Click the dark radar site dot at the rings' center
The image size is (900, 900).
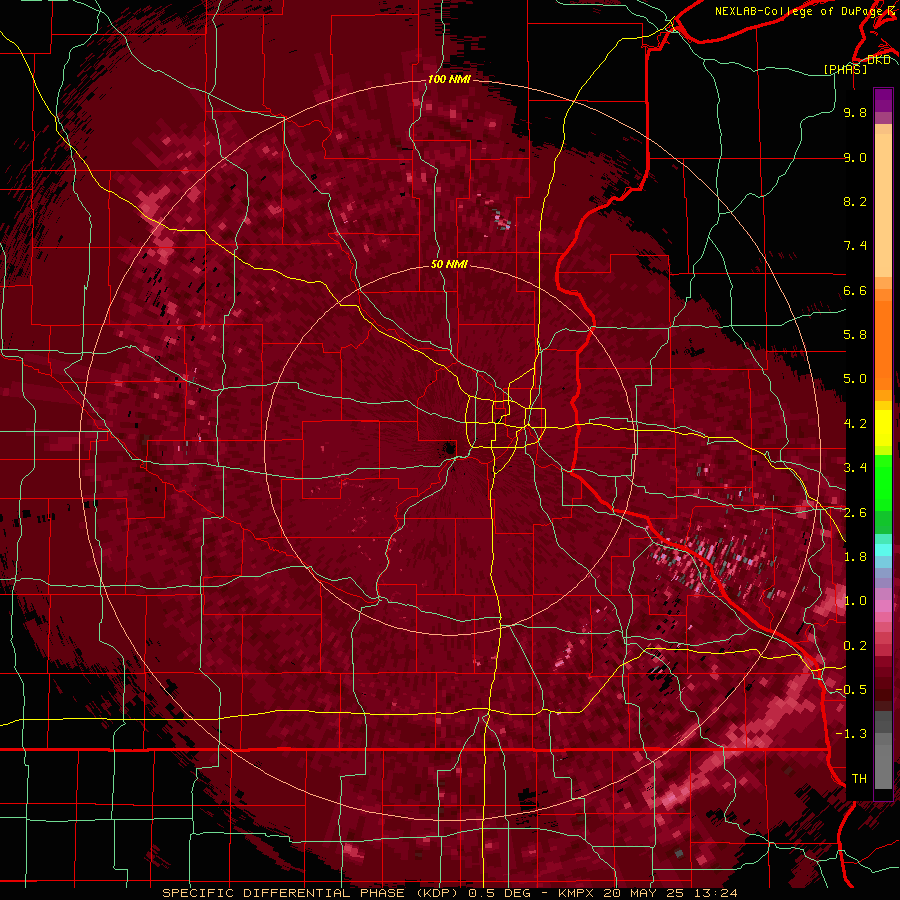449,448
